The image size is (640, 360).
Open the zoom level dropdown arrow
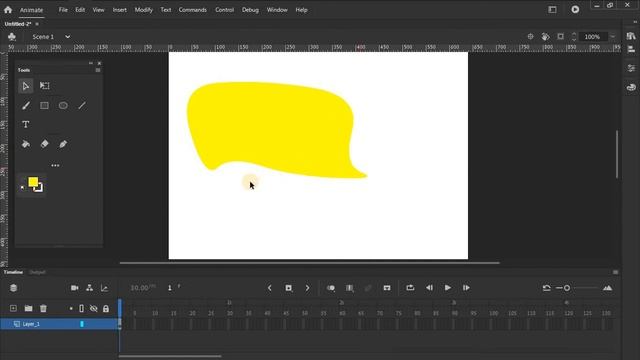(x=612, y=37)
